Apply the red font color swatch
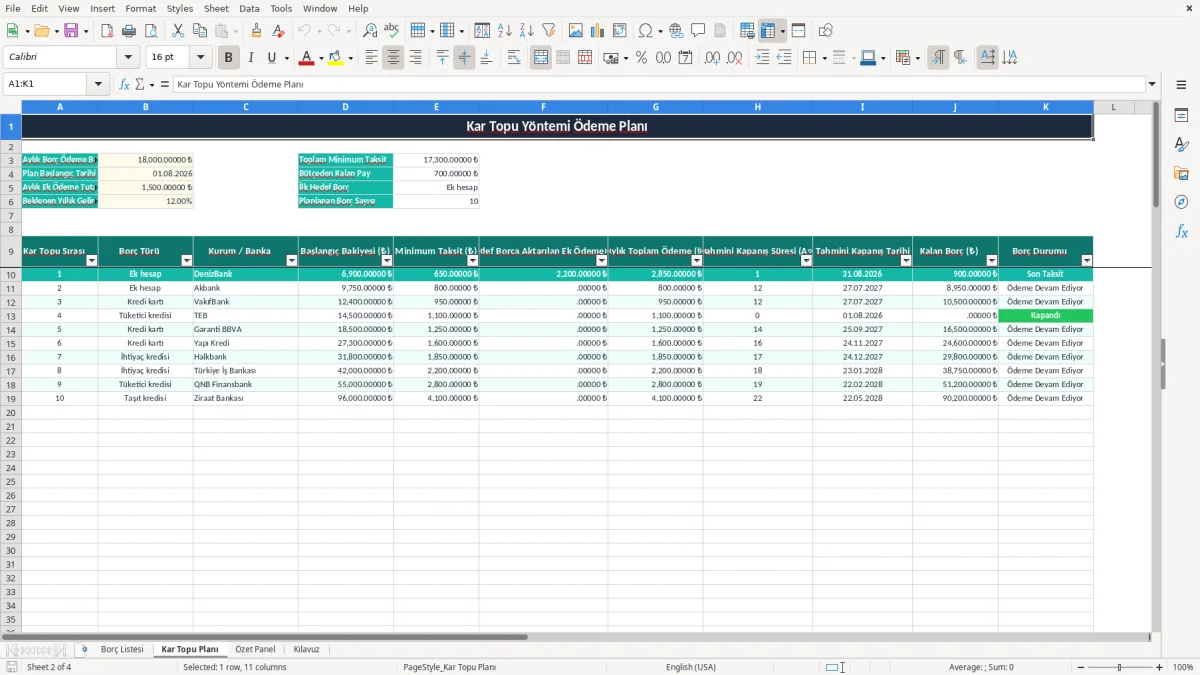Image resolution: width=1200 pixels, height=675 pixels. tap(306, 58)
